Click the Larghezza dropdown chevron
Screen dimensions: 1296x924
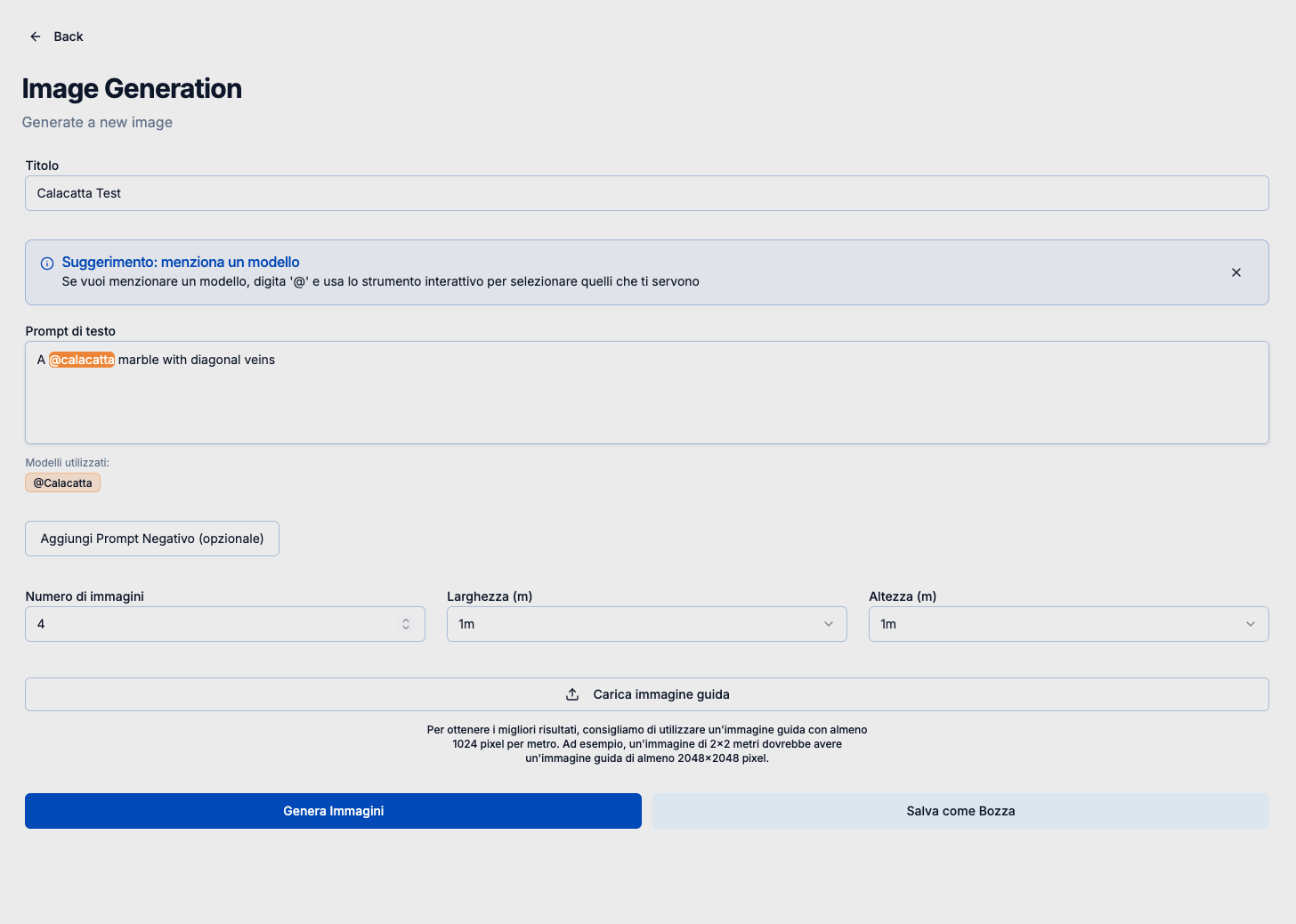pos(829,624)
